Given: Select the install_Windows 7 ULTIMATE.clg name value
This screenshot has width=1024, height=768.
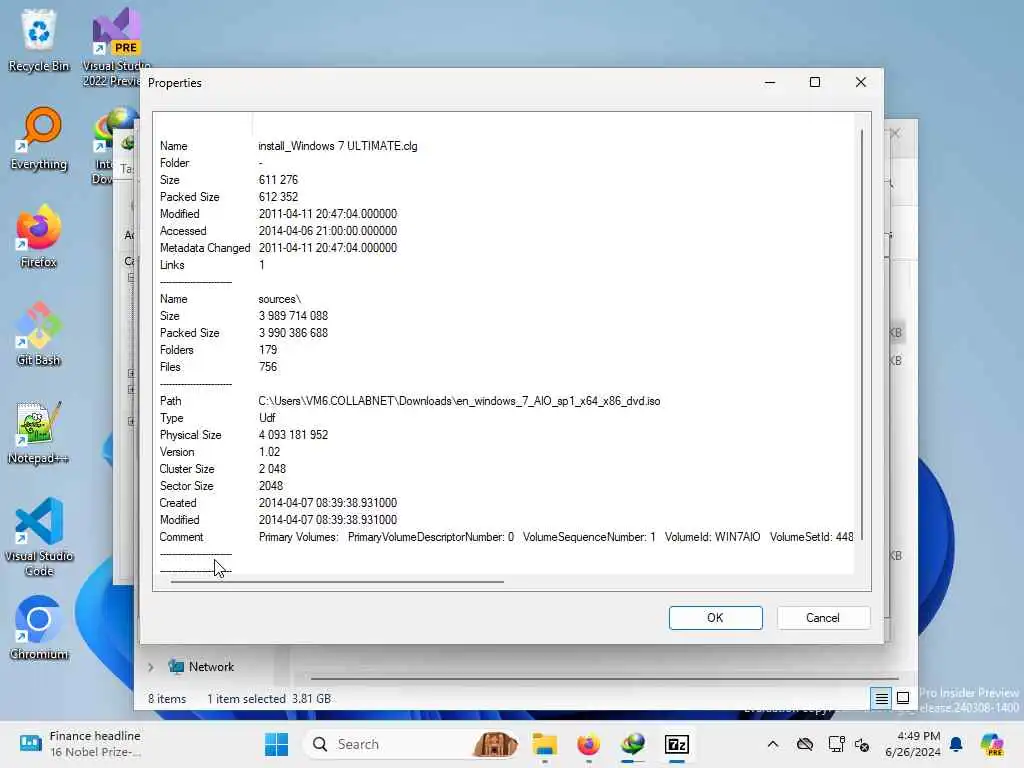Looking at the screenshot, I should click(338, 146).
